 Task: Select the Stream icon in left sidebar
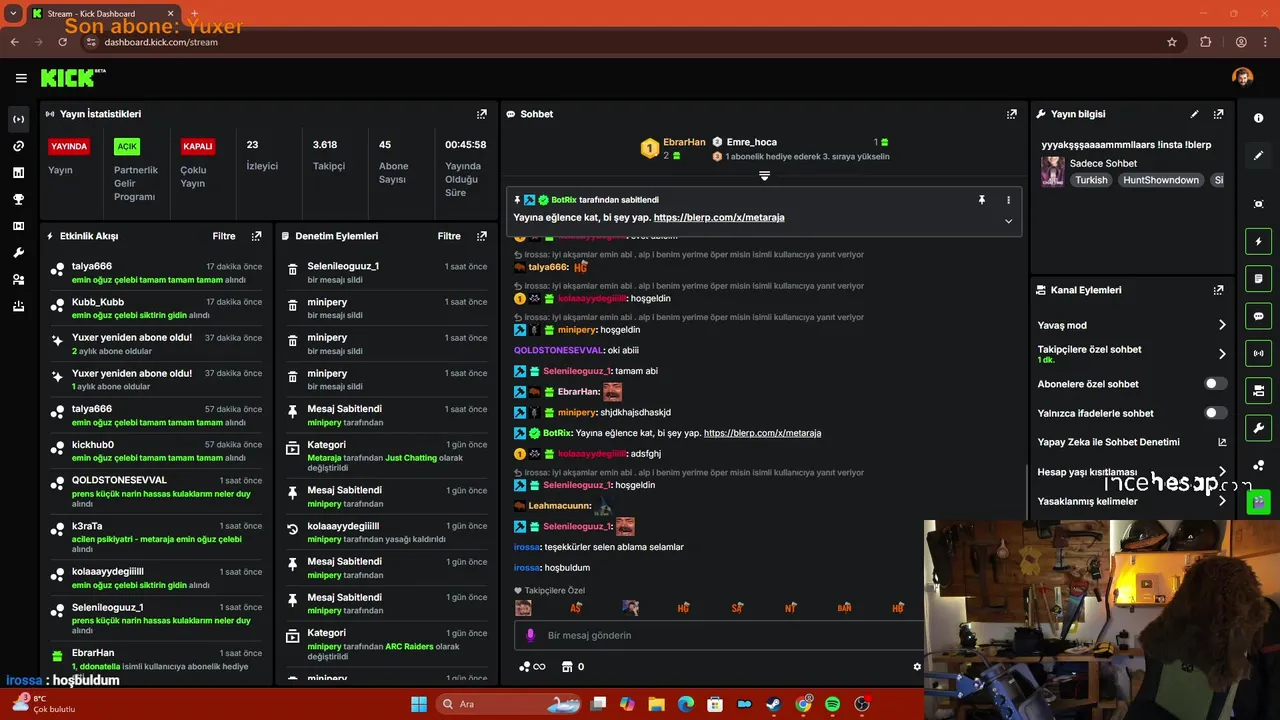tap(18, 119)
